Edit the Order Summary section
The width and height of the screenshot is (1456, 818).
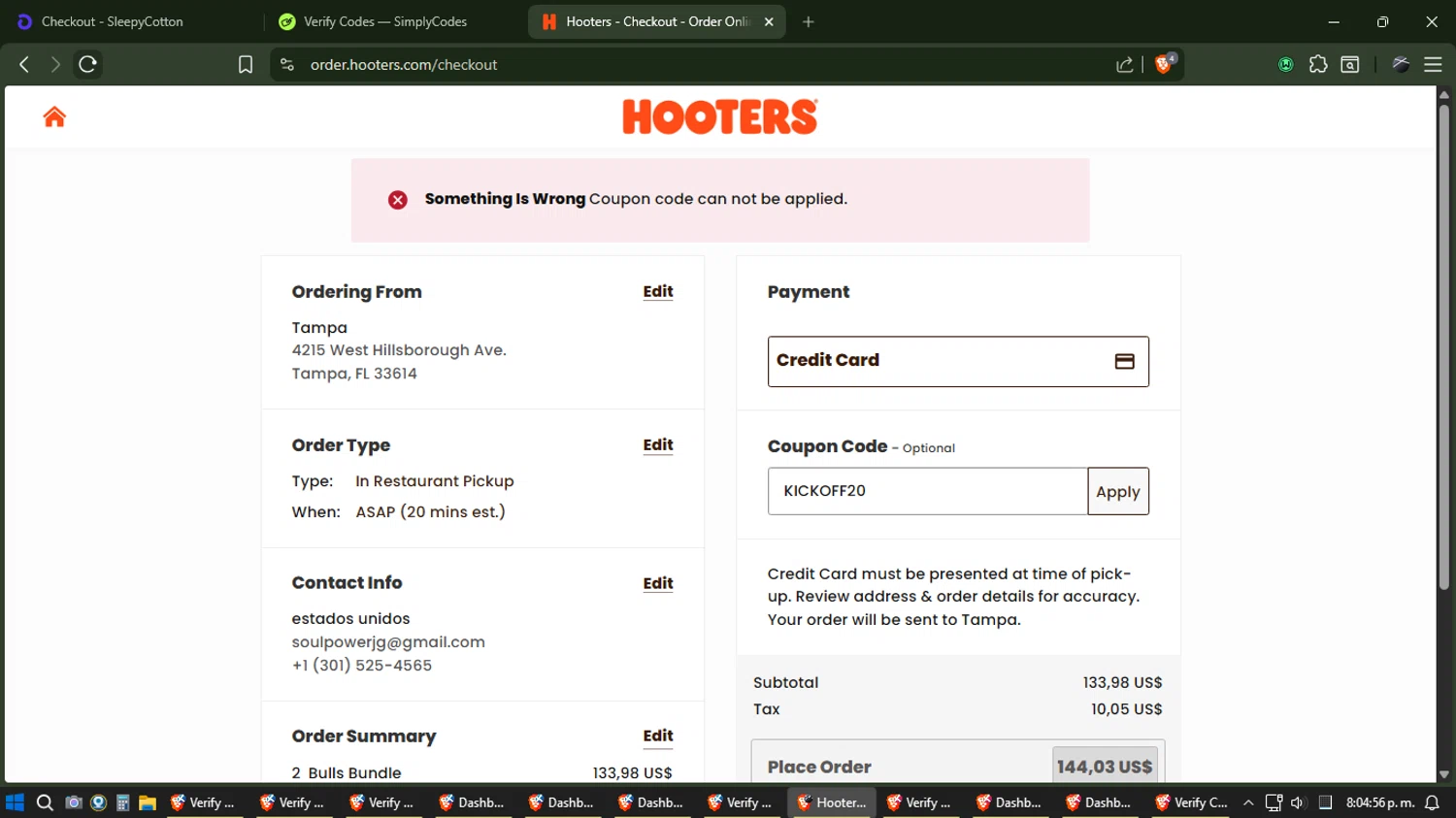tap(658, 736)
